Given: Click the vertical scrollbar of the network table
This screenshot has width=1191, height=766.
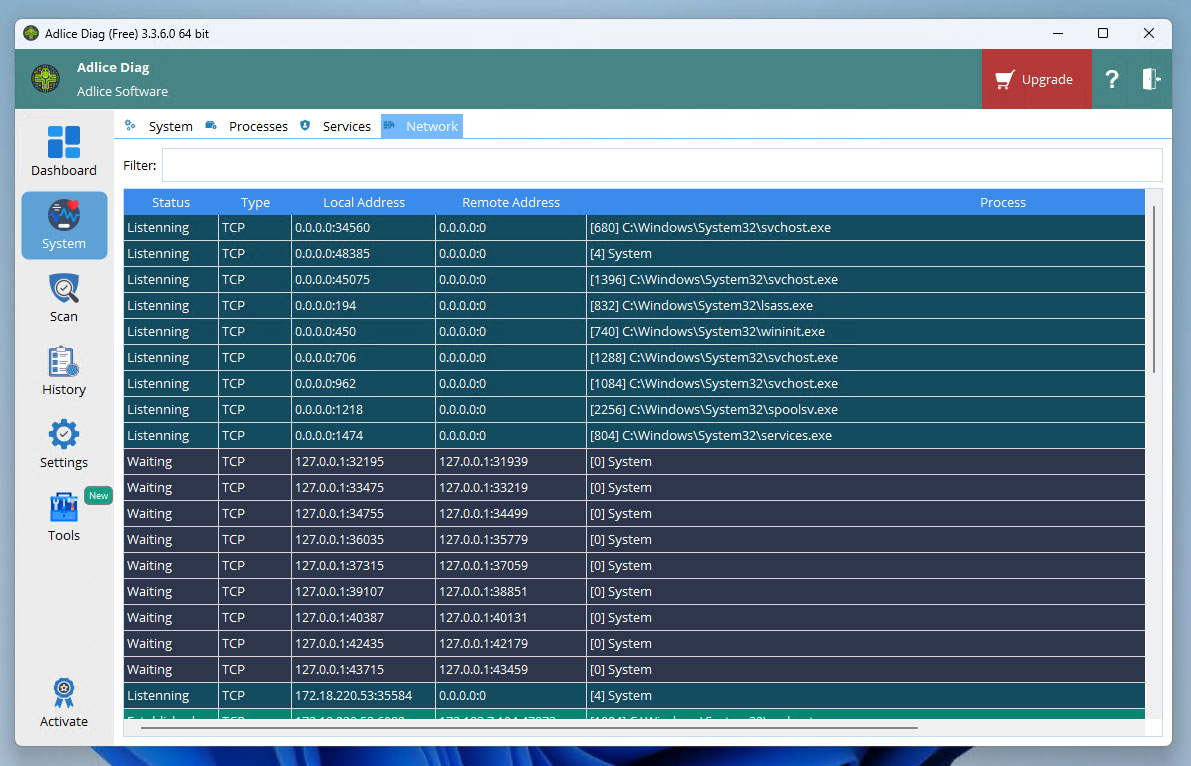Looking at the screenshot, I should pyautogui.click(x=1154, y=290).
